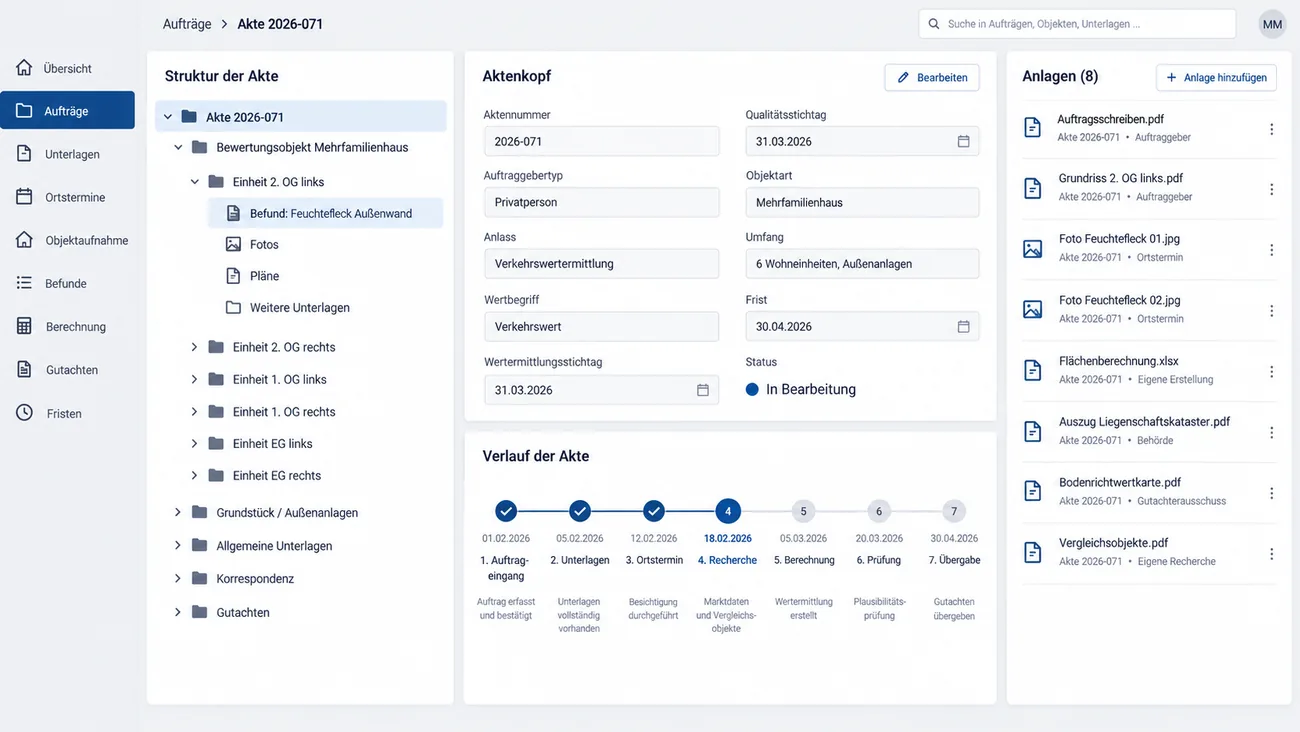Viewport: 1300px width, 732px height.
Task: Expand Allgemeine Unterlagen folder chevron
Action: click(178, 545)
